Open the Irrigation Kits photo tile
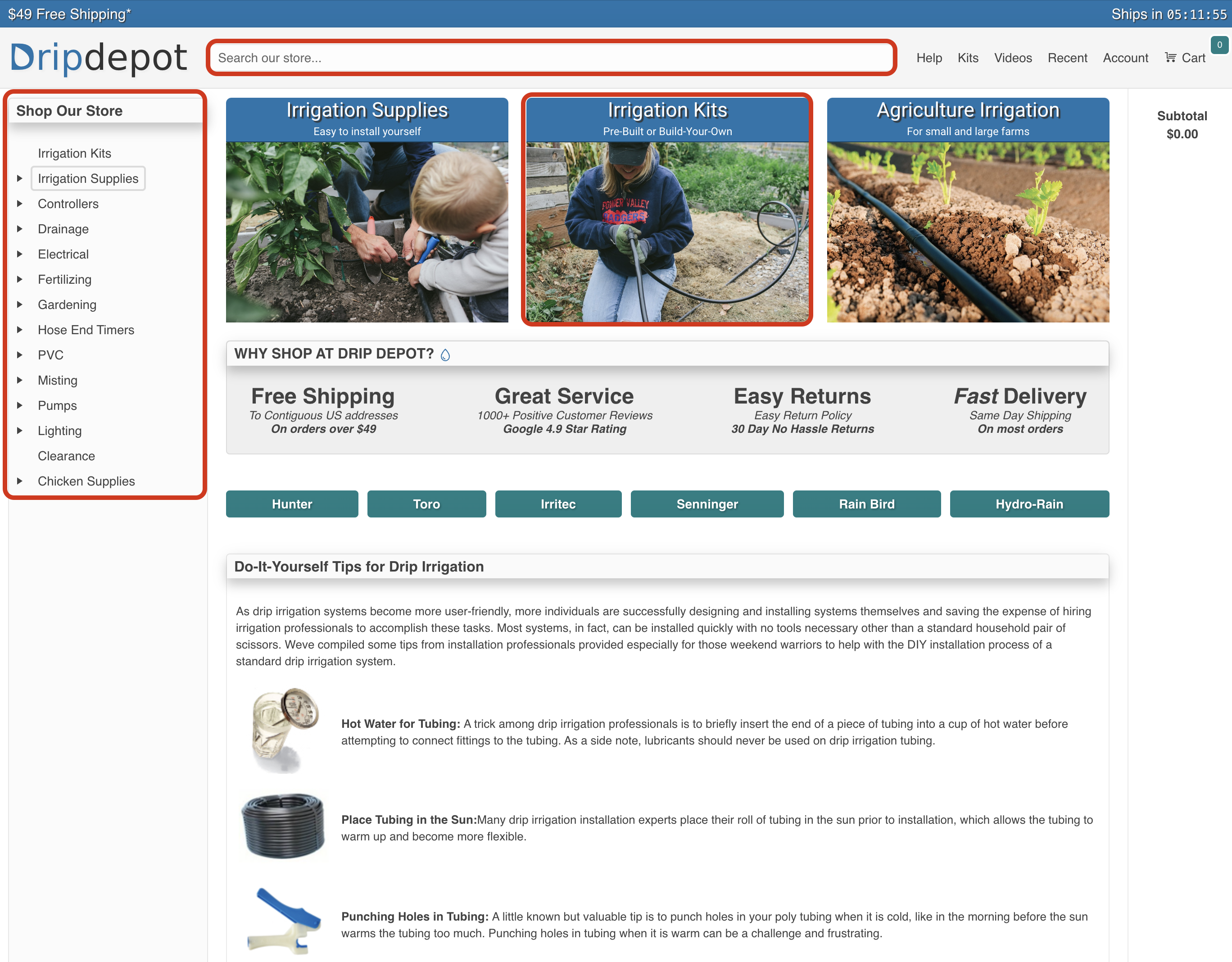The width and height of the screenshot is (1232, 962). 667,231
